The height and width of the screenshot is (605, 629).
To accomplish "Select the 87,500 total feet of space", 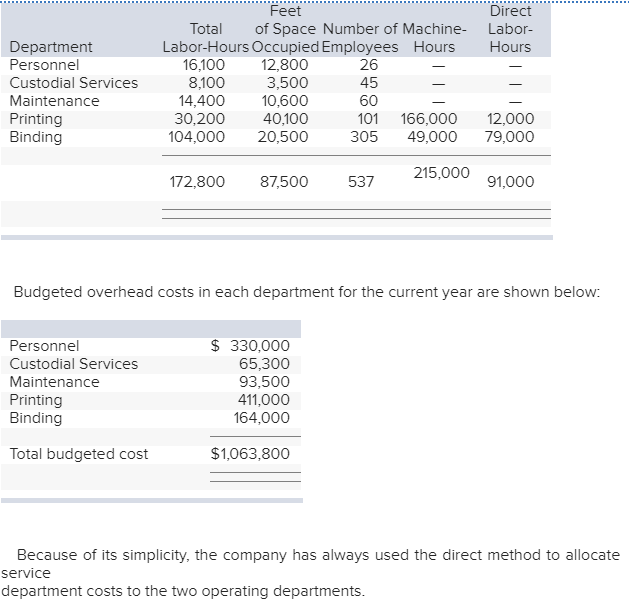I will coord(283,182).
